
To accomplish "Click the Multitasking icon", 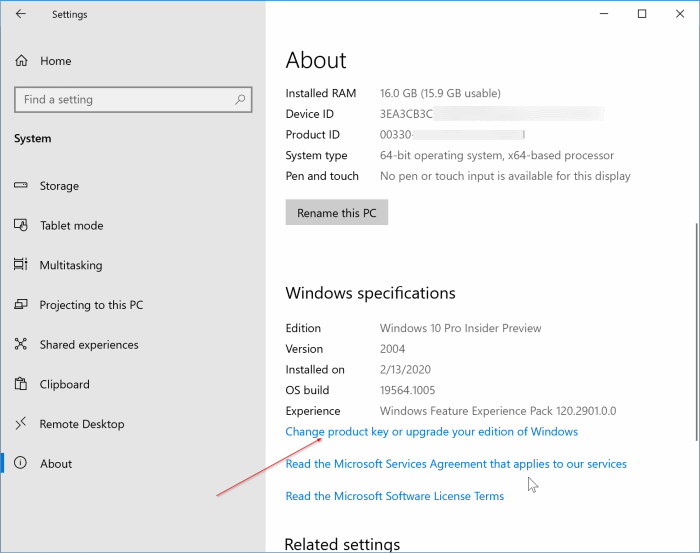I will coord(21,264).
